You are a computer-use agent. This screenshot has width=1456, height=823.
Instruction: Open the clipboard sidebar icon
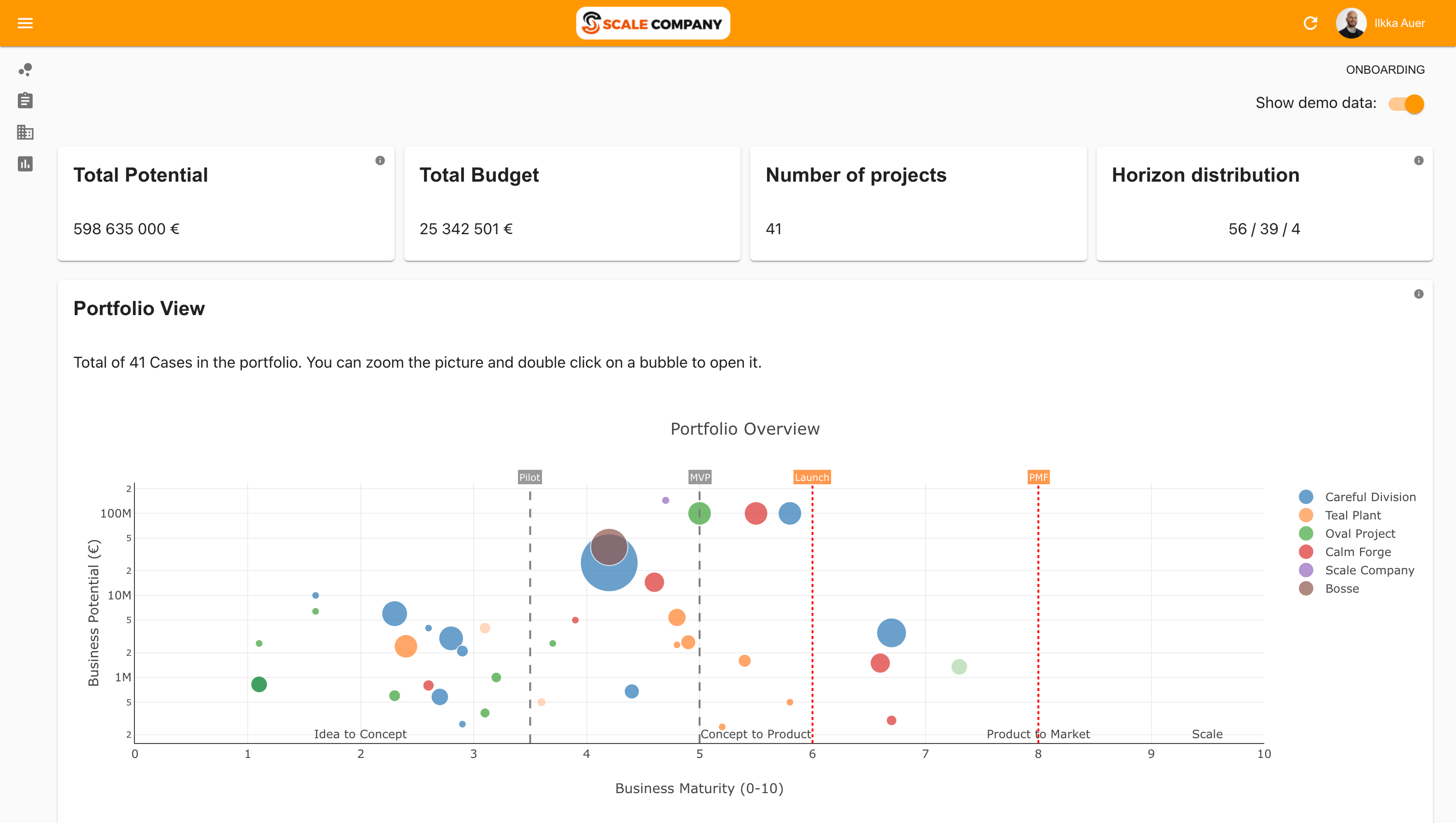tap(25, 101)
